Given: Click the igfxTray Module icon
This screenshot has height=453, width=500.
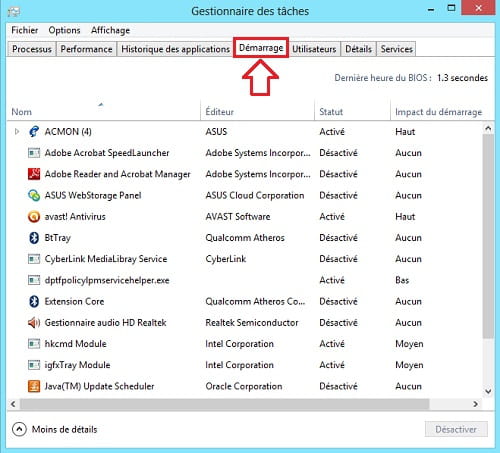Looking at the screenshot, I should [34, 365].
